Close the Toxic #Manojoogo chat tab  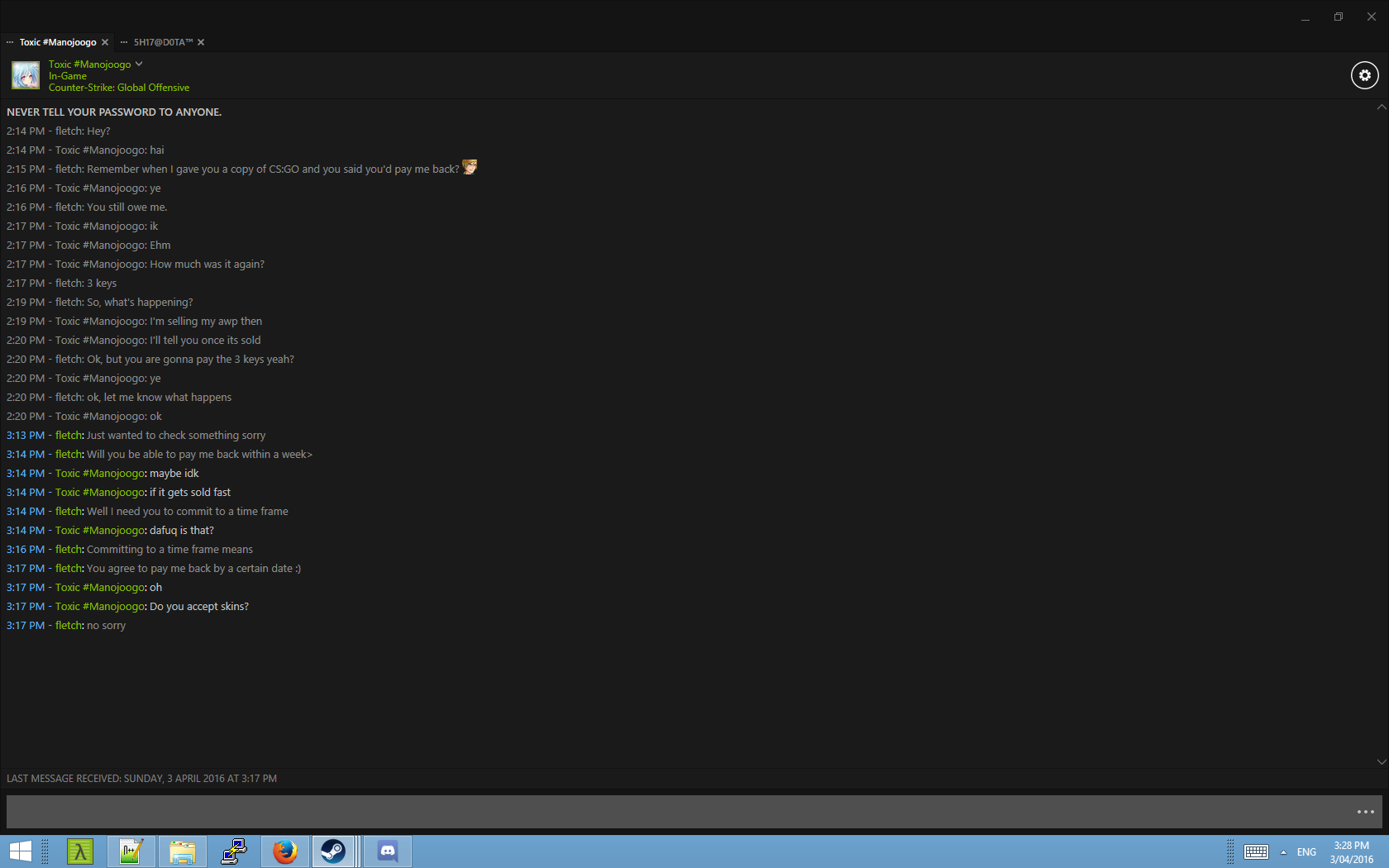point(105,42)
